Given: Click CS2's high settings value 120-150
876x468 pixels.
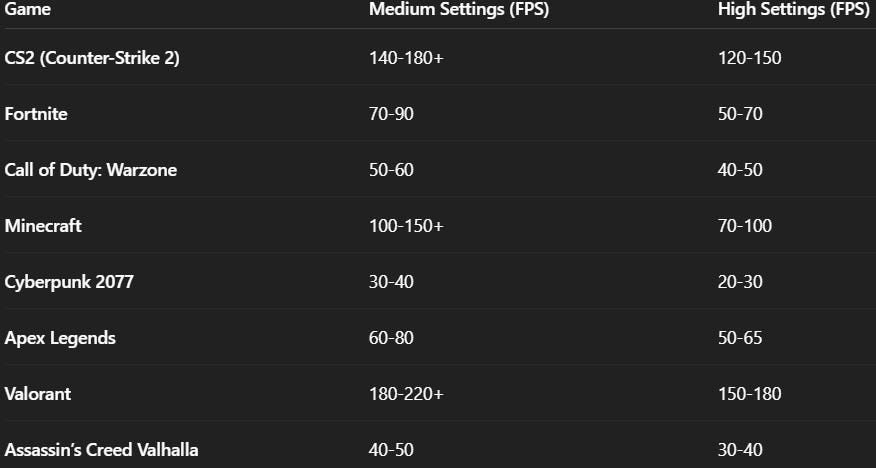Looking at the screenshot, I should tap(749, 58).
